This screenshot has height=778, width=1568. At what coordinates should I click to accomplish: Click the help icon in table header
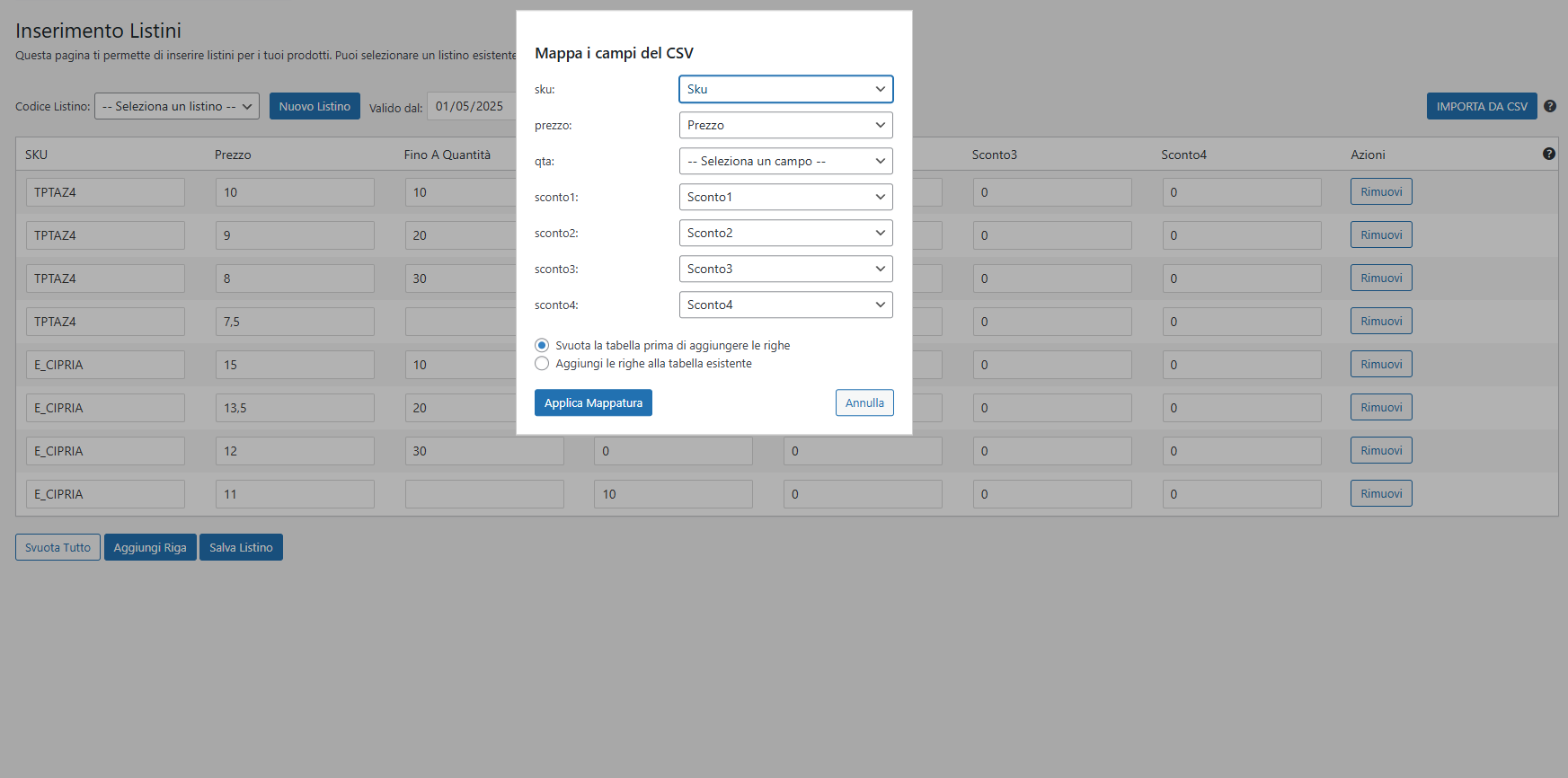point(1549,154)
